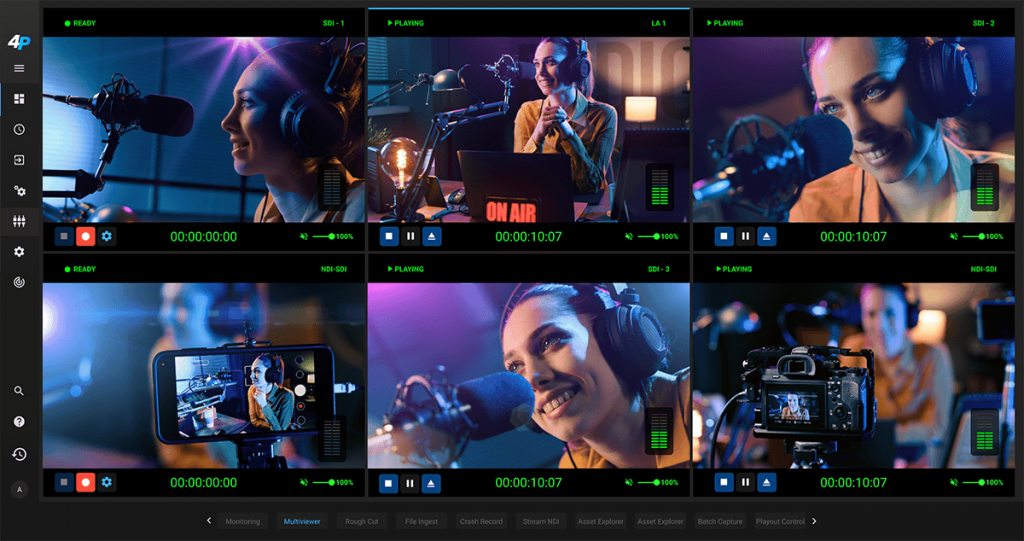This screenshot has width=1024, height=541.
Task: Mute audio on the LA 1 channel
Action: [629, 237]
